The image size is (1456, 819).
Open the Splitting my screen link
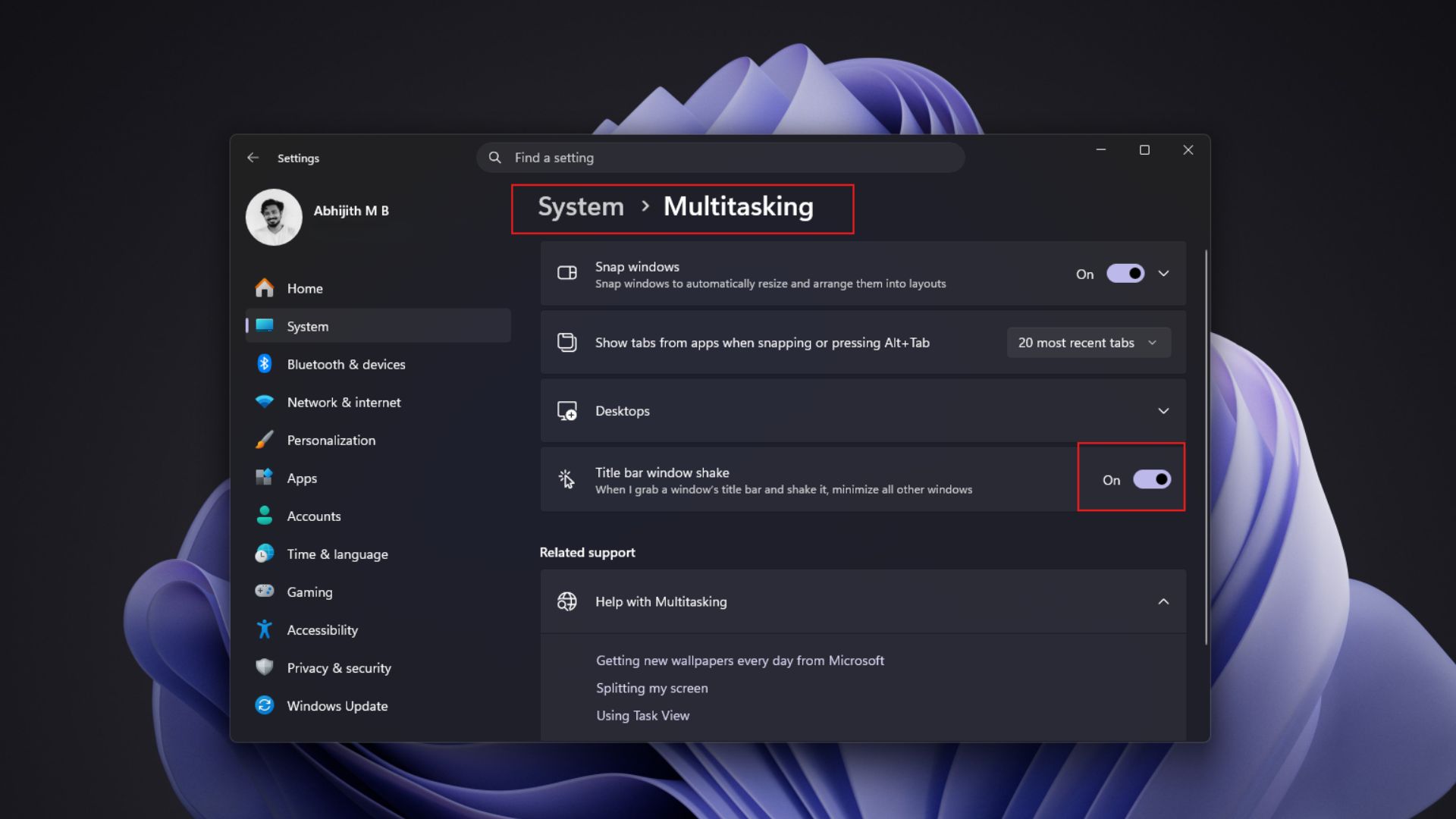point(652,688)
